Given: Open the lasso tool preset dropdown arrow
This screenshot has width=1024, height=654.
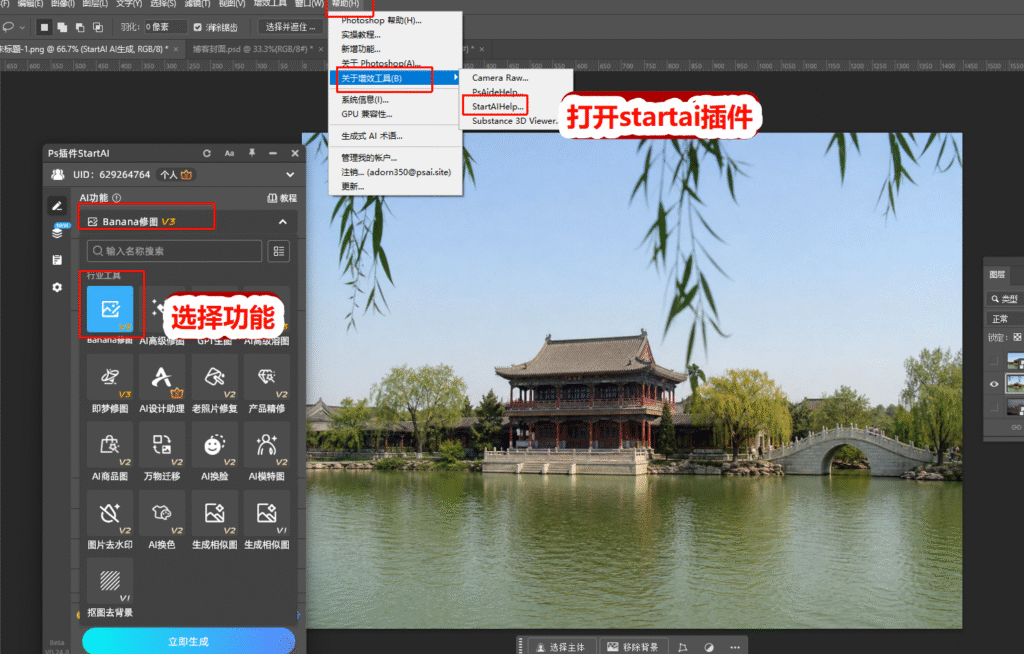Looking at the screenshot, I should [22, 27].
